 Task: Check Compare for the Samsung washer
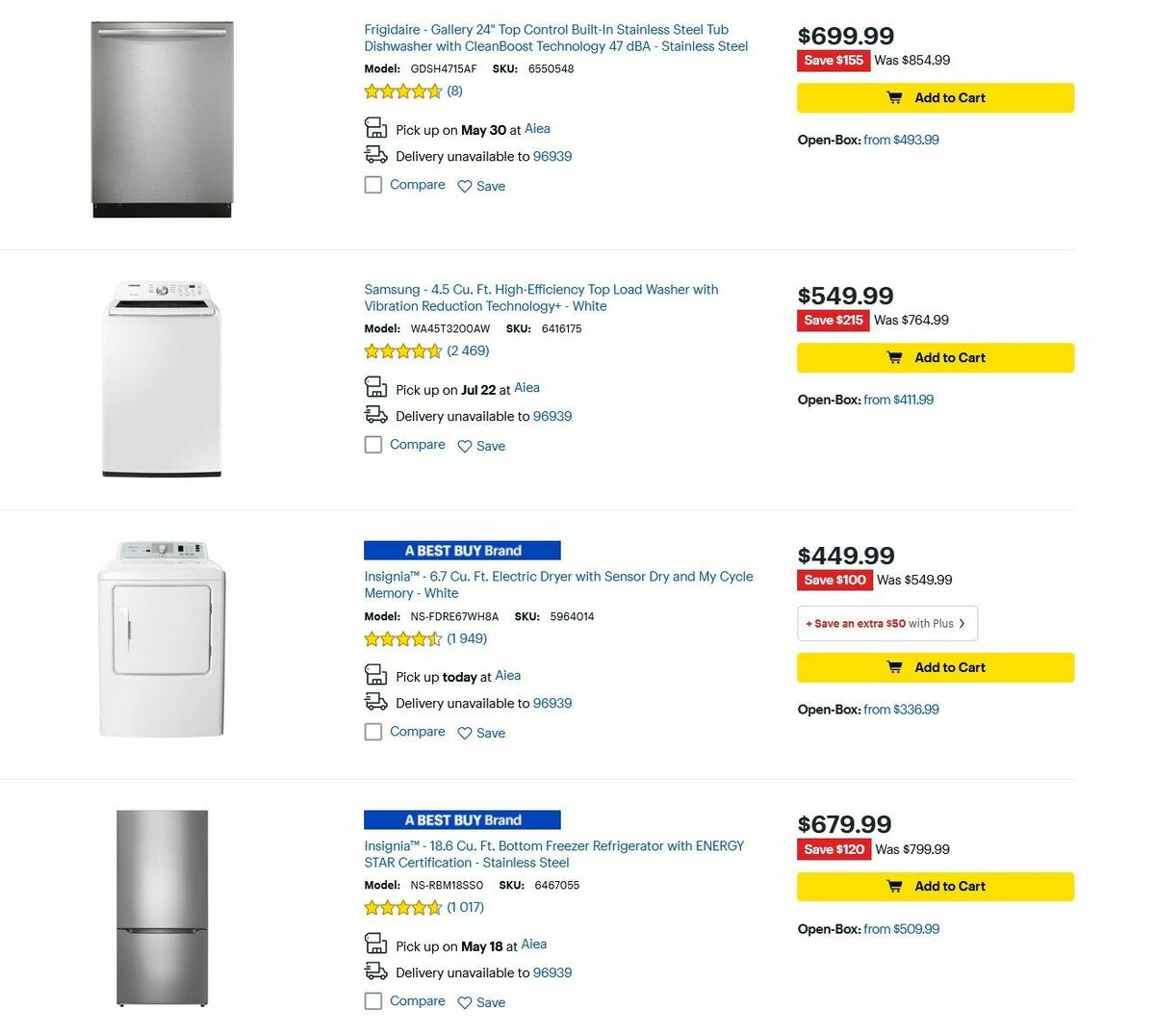coord(372,444)
